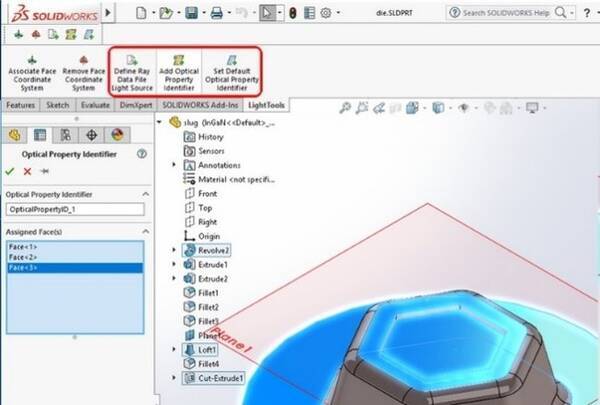Expand the Annotations tree node

pos(175,164)
